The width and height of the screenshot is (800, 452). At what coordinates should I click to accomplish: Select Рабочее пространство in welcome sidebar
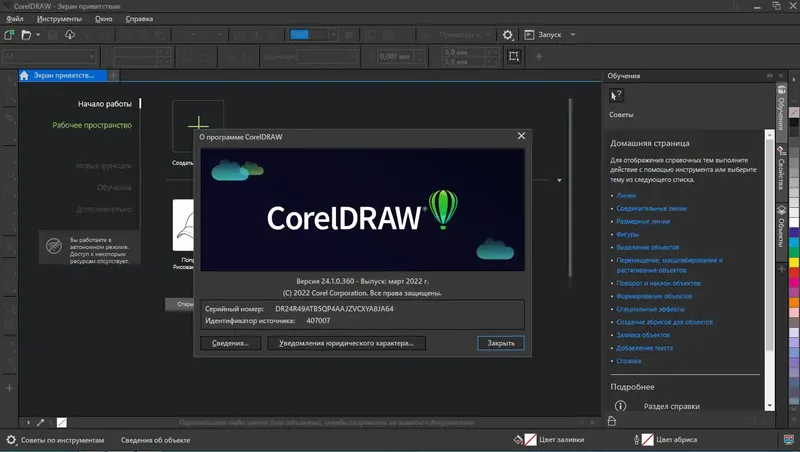[x=92, y=125]
